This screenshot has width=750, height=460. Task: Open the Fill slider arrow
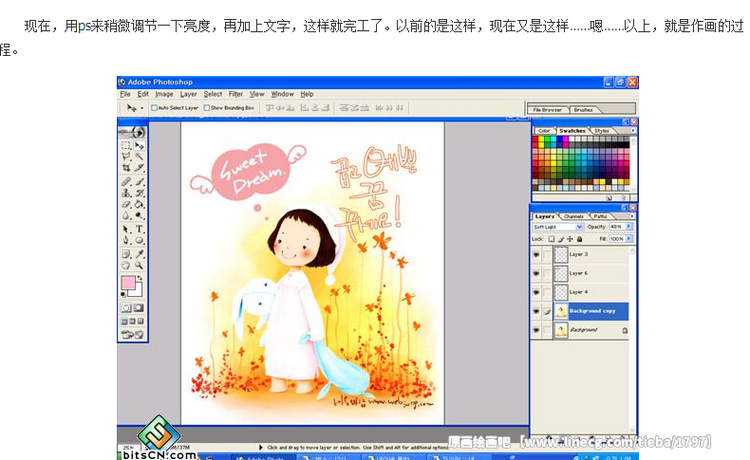point(629,238)
